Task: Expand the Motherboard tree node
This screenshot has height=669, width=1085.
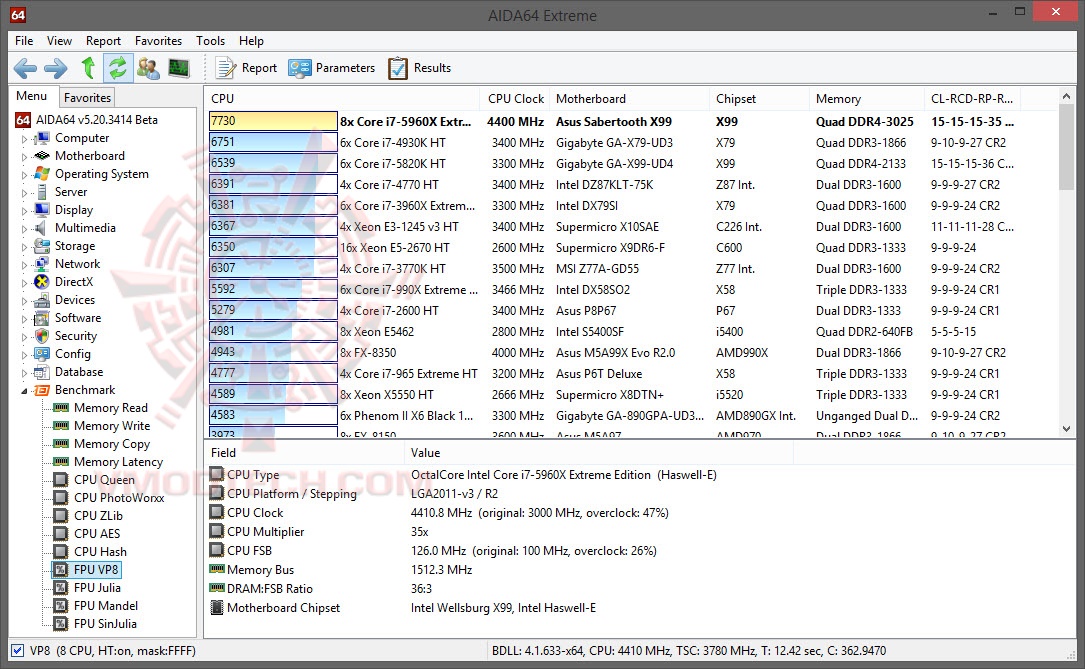Action: coord(24,157)
